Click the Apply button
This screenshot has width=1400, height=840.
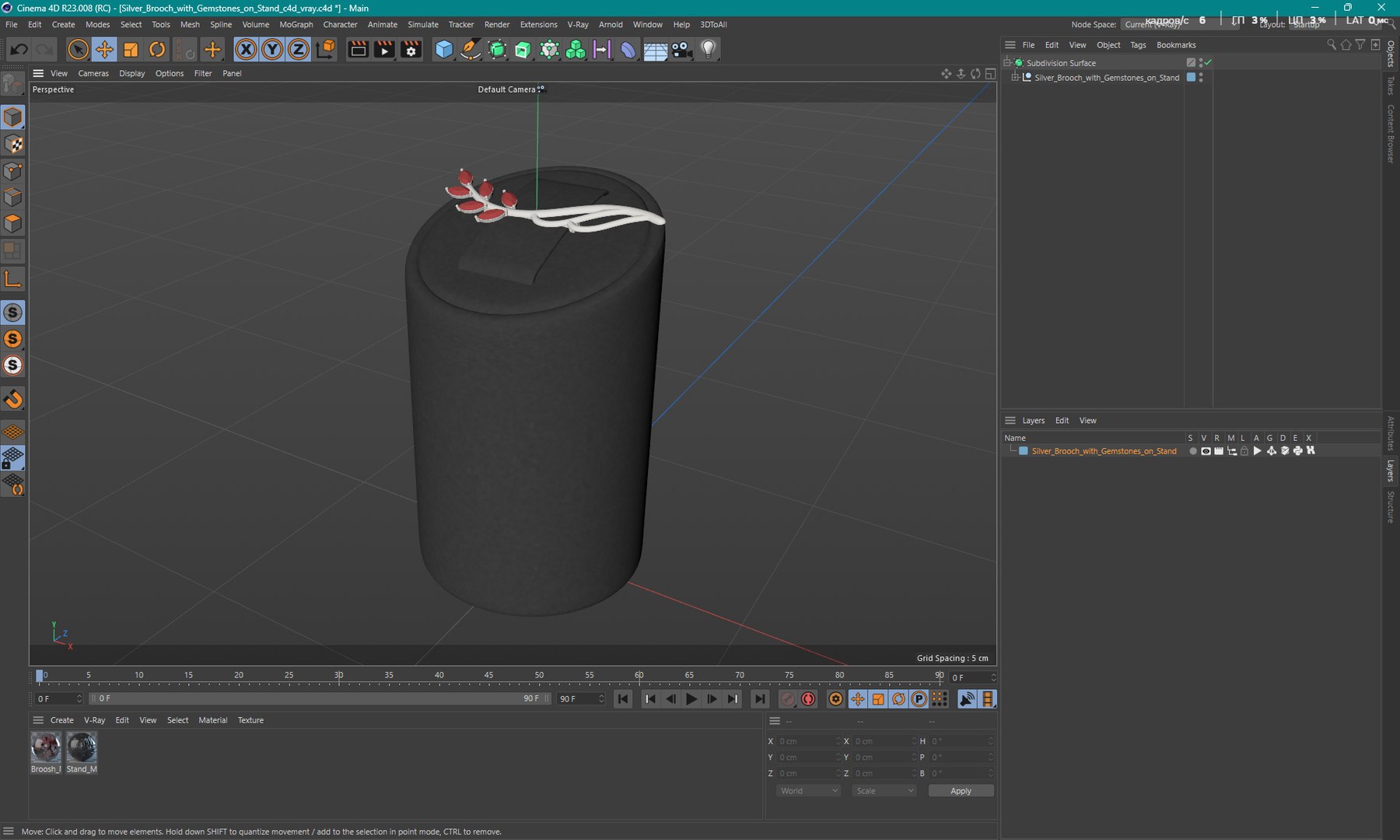pyautogui.click(x=961, y=791)
